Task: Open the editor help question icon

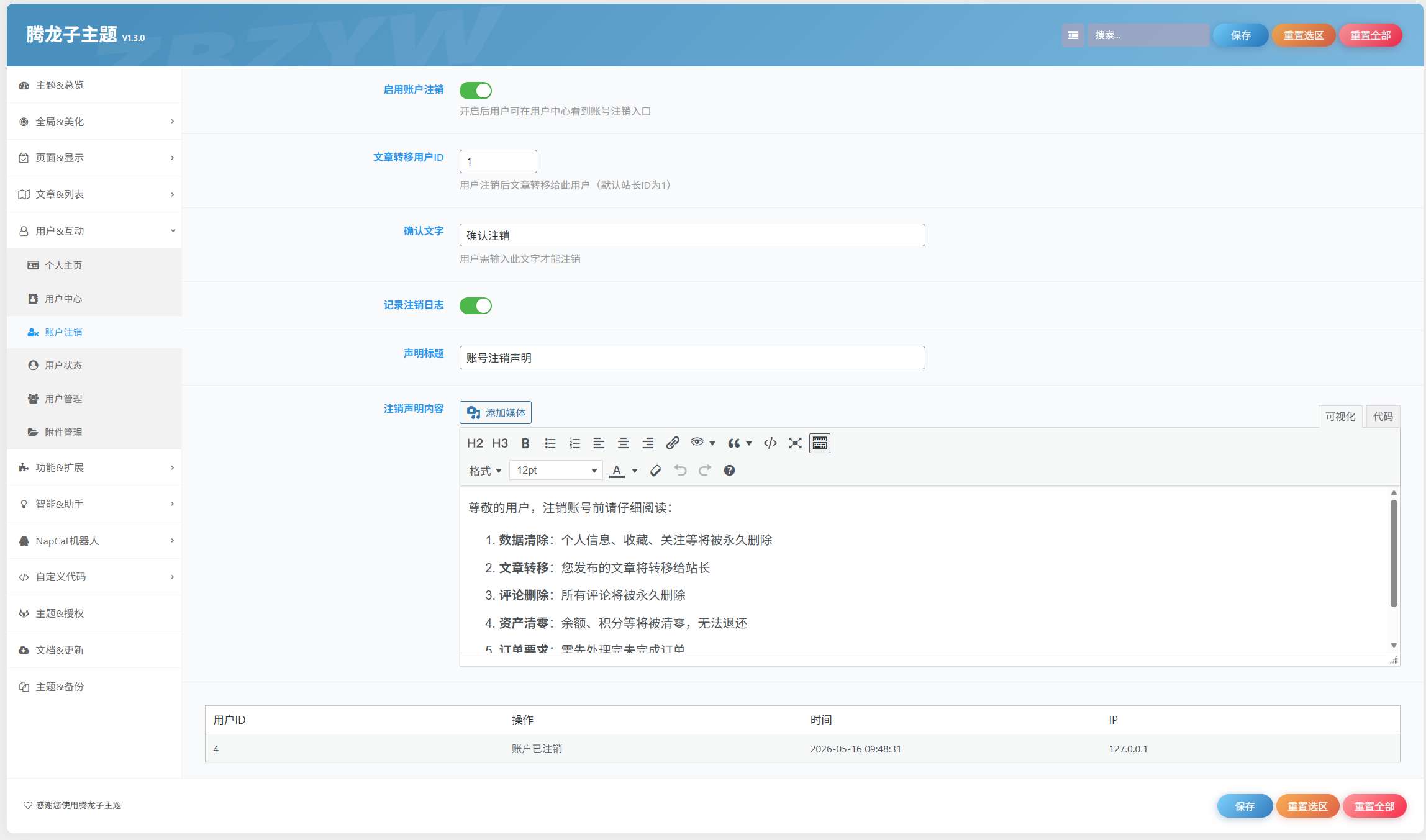Action: [x=729, y=471]
